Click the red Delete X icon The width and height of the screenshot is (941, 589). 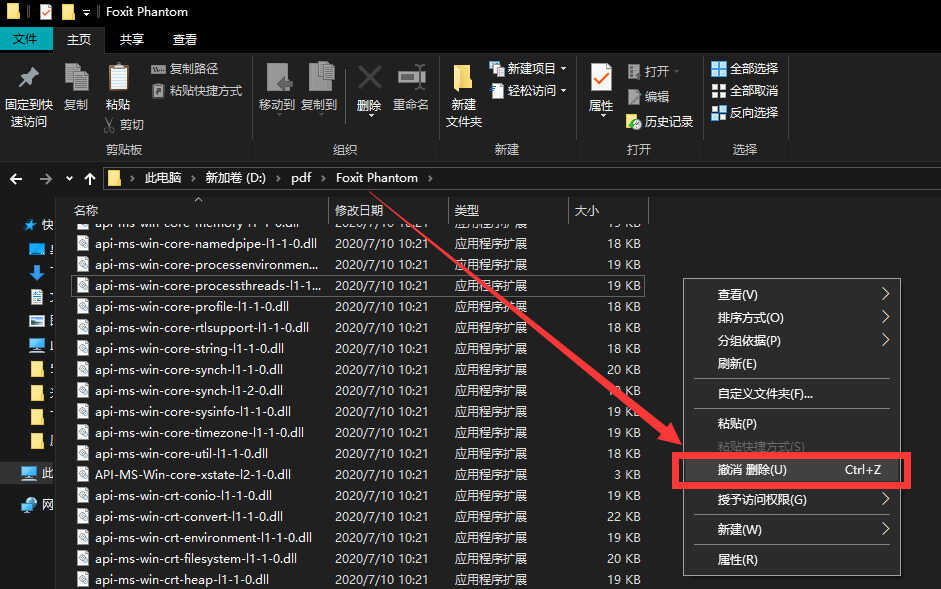tap(369, 78)
